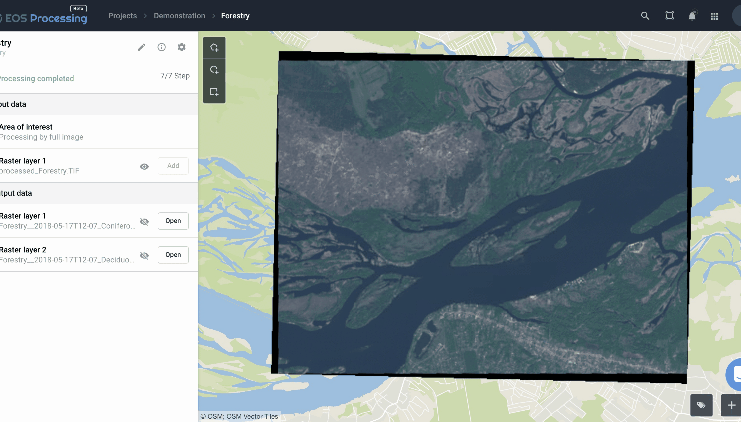Screen dimensions: 741x422
Task: Show workflow info with the info icon
Action: click(161, 47)
